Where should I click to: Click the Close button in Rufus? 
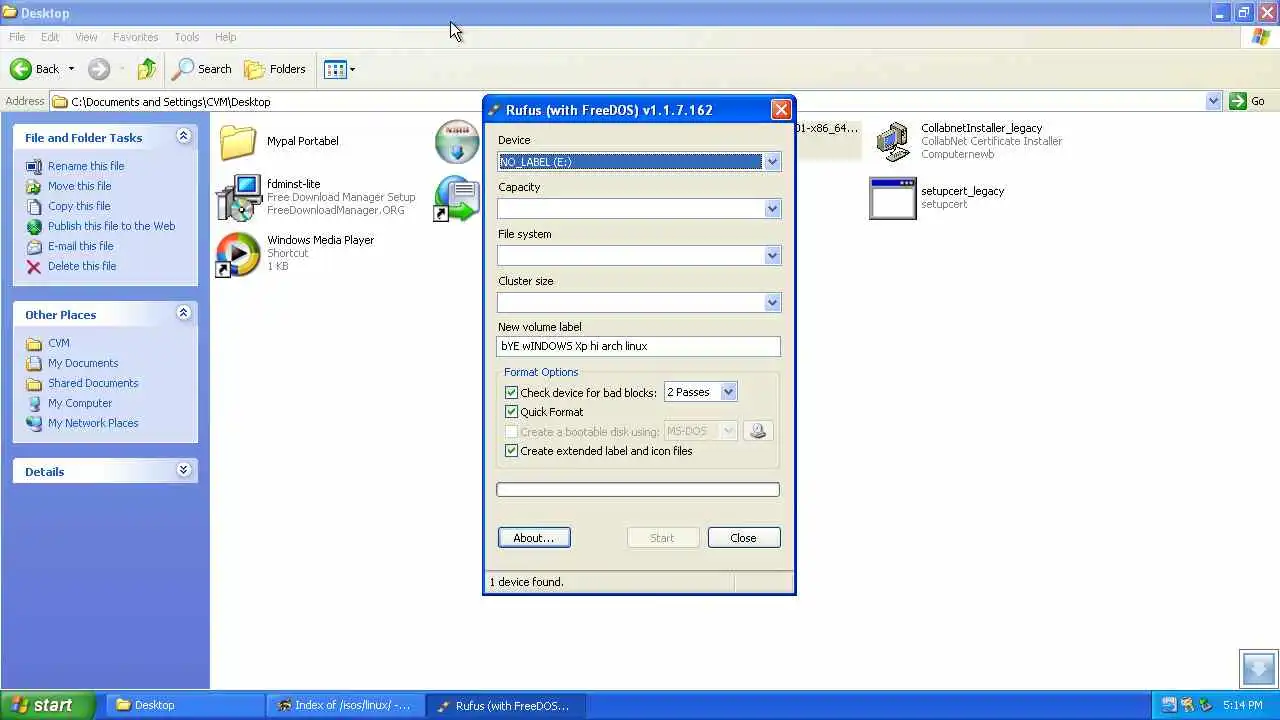(743, 538)
